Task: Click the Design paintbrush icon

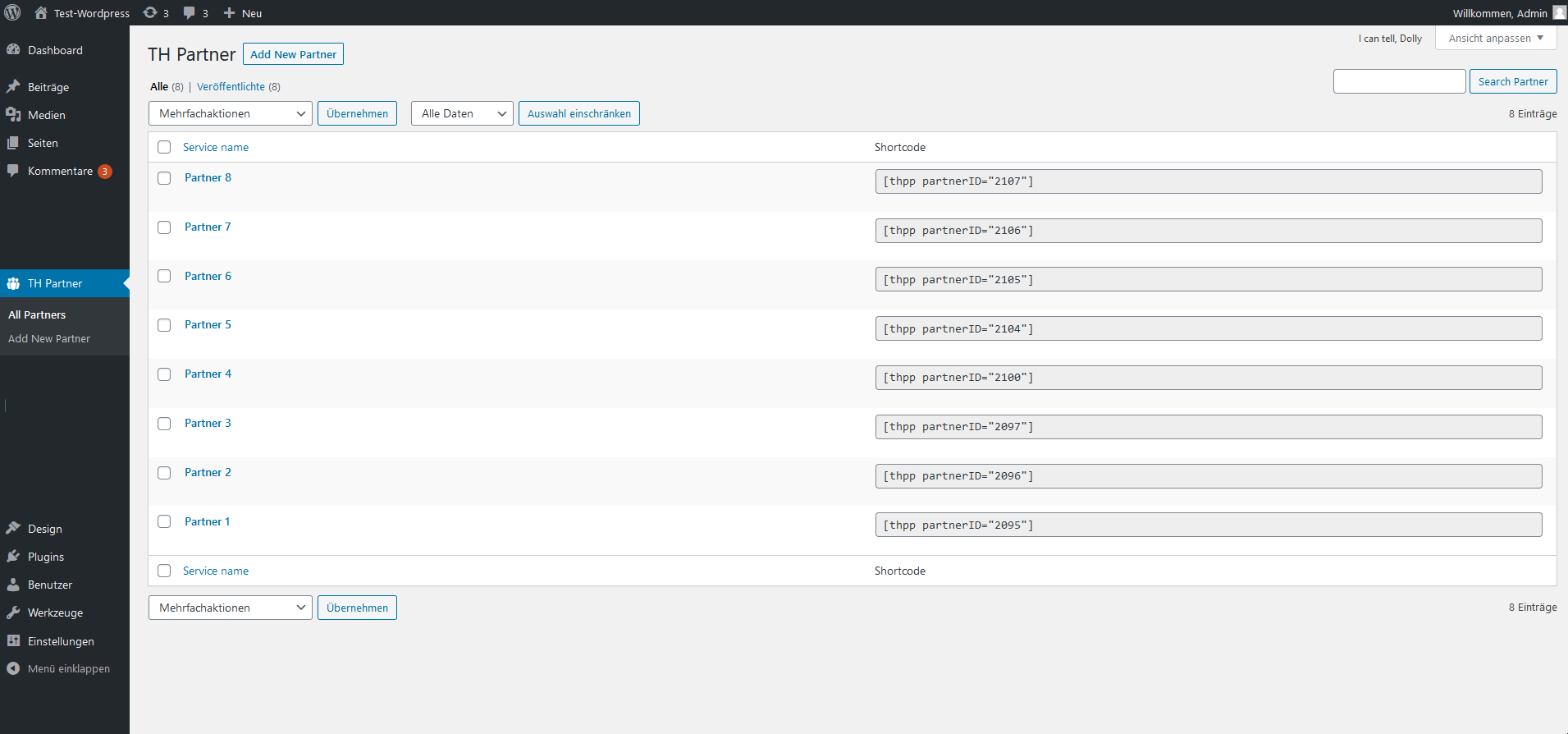Action: point(13,529)
